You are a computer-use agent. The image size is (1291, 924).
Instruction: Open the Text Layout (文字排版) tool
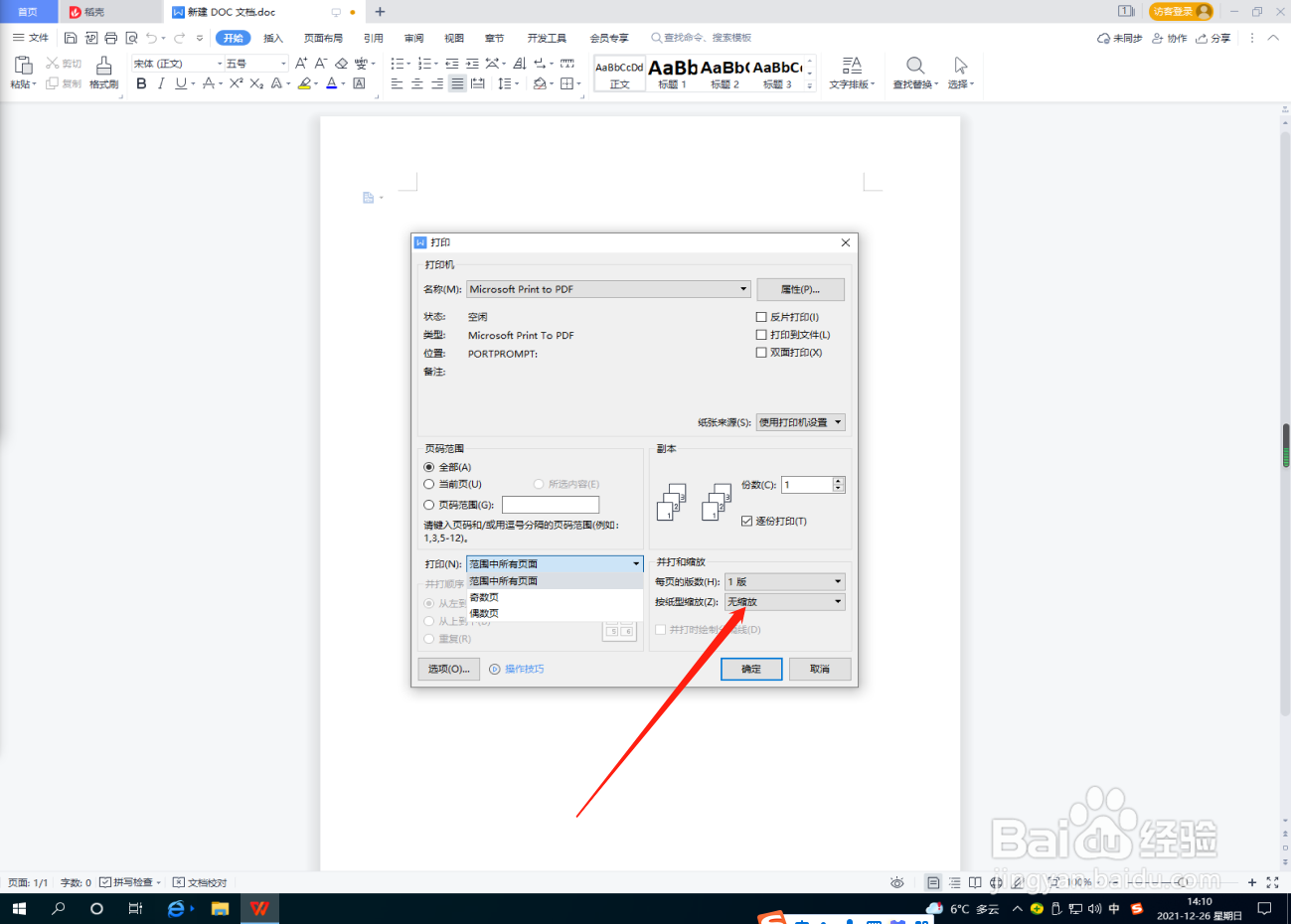tap(852, 73)
